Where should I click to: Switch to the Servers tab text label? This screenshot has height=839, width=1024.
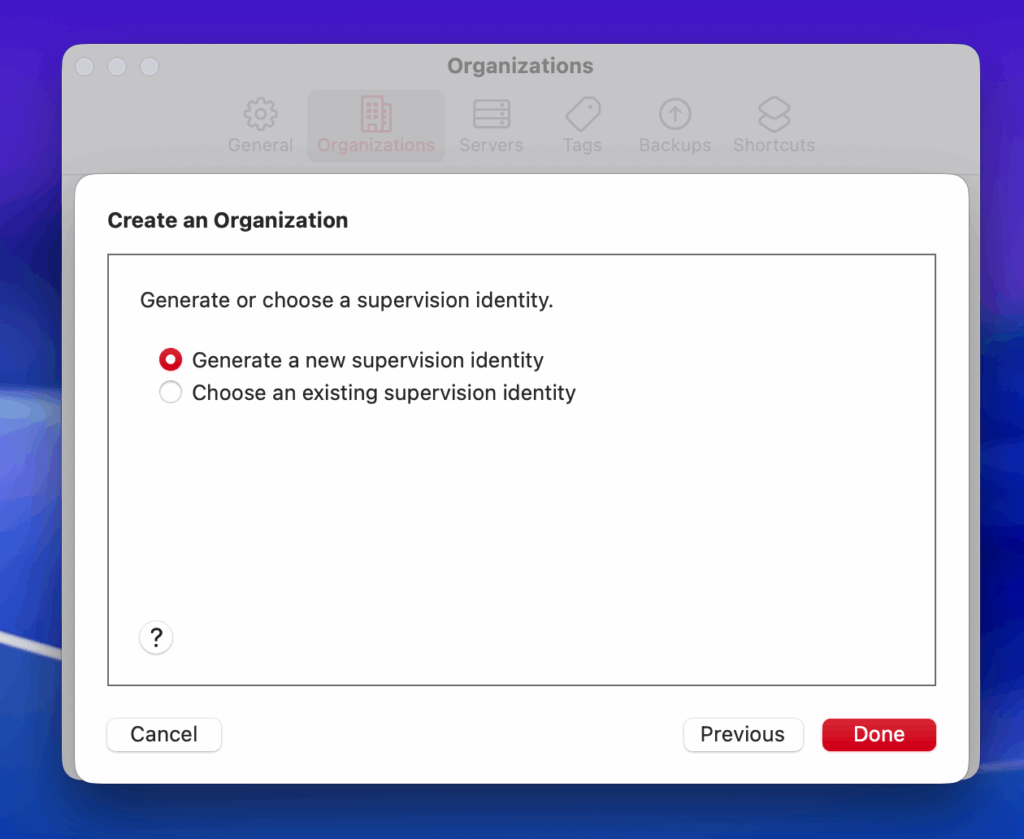(x=491, y=145)
